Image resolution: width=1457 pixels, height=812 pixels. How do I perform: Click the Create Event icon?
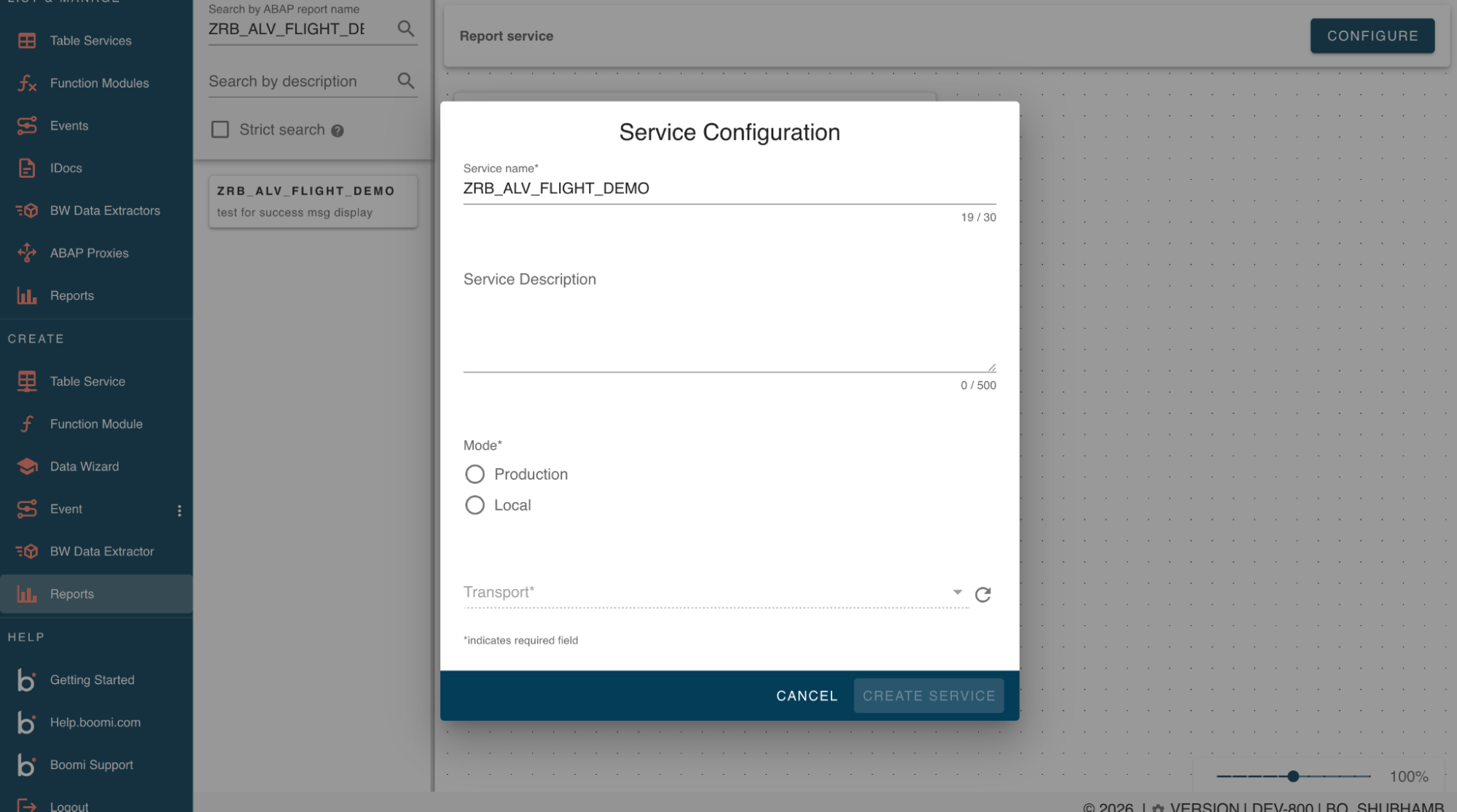(x=27, y=509)
